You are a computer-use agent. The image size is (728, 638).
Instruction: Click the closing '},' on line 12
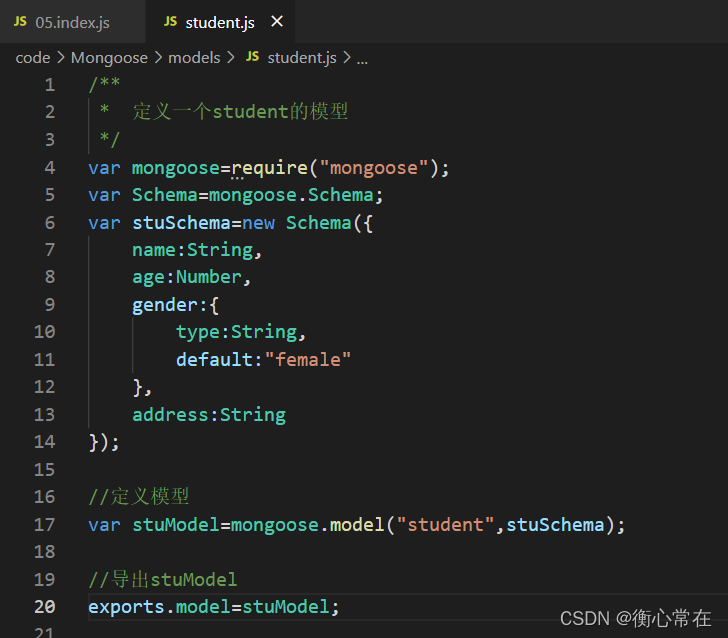point(142,388)
